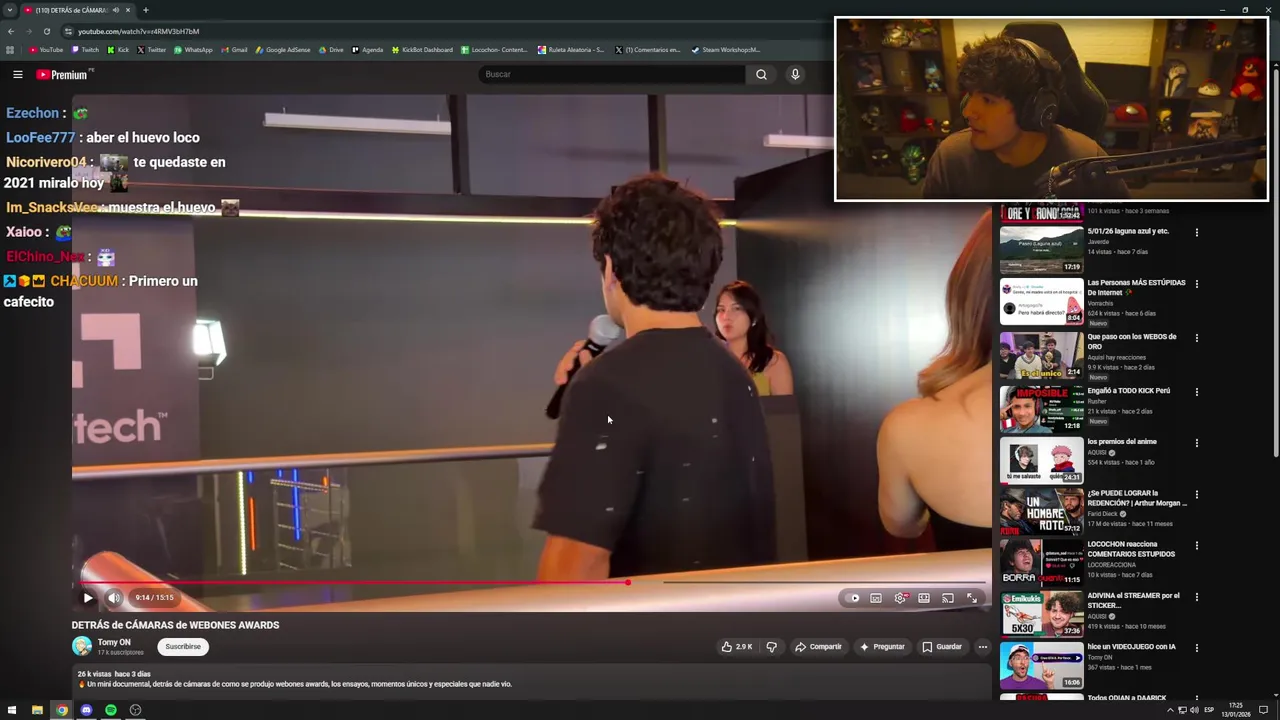Open options for 'Que paso con los WEBOS' video
This screenshot has width=1280, height=720.
click(x=1196, y=338)
